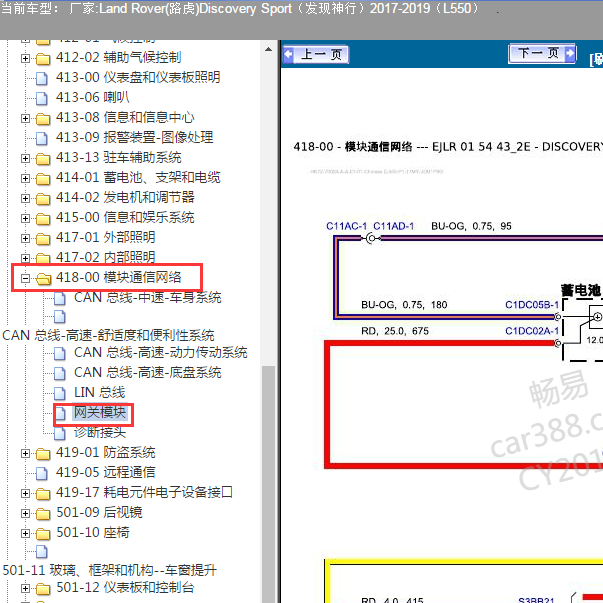Expand the 412-02 辅助气候控制 folder
Image resolution: width=603 pixels, height=603 pixels.
(x=25, y=58)
